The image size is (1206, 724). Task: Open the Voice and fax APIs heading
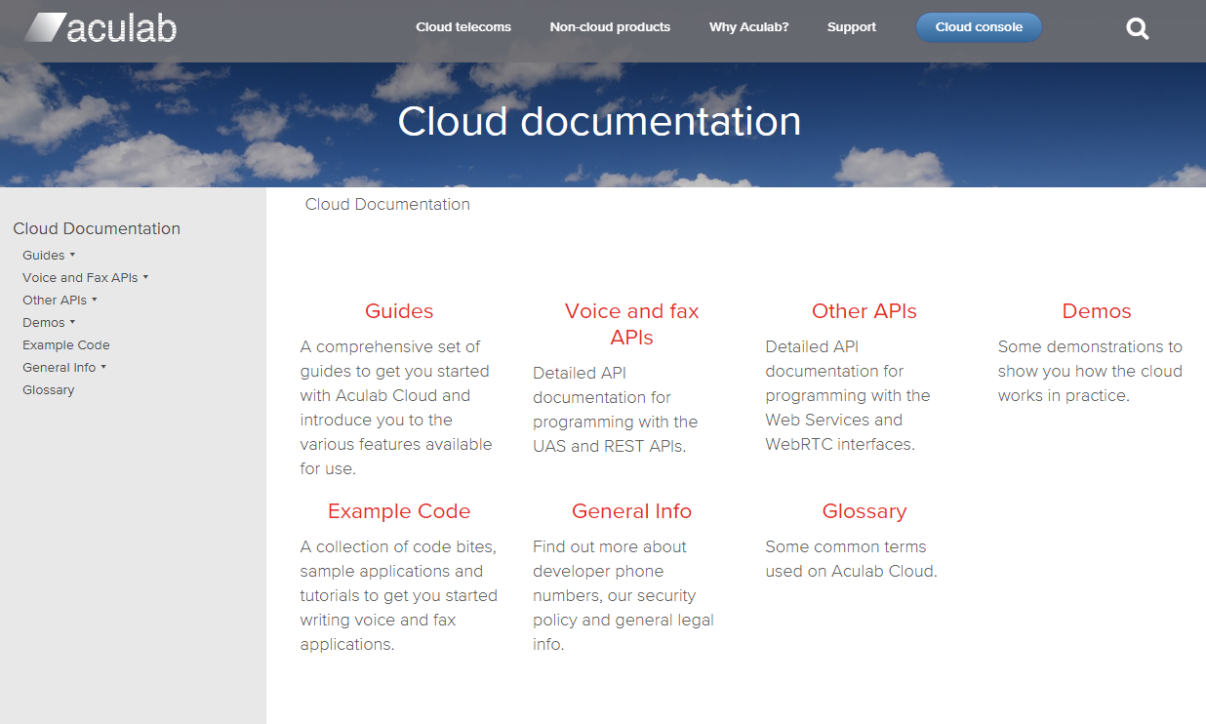pos(632,324)
